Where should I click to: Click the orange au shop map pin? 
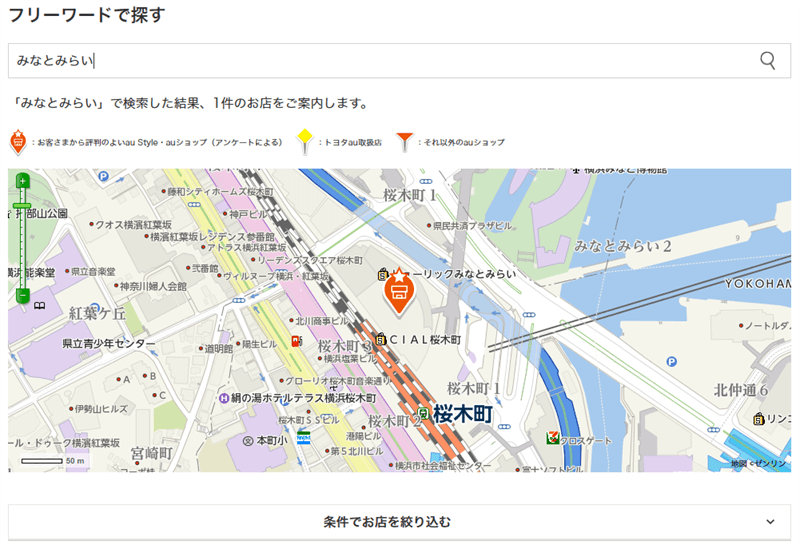click(x=399, y=291)
